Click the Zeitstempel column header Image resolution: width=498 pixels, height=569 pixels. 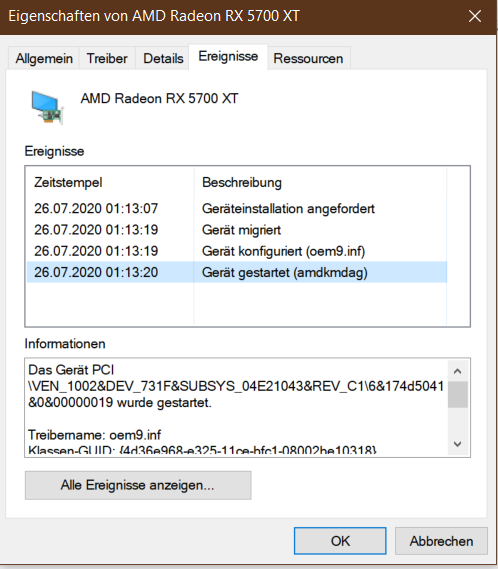(x=110, y=183)
